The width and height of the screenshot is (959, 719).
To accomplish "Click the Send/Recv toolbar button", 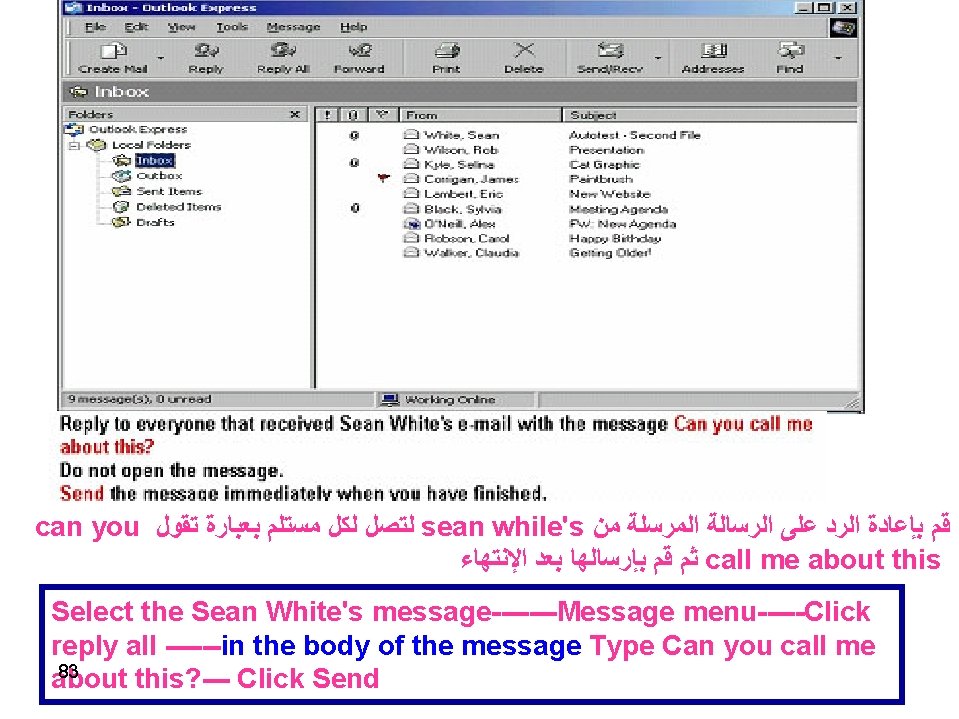I will click(x=610, y=58).
